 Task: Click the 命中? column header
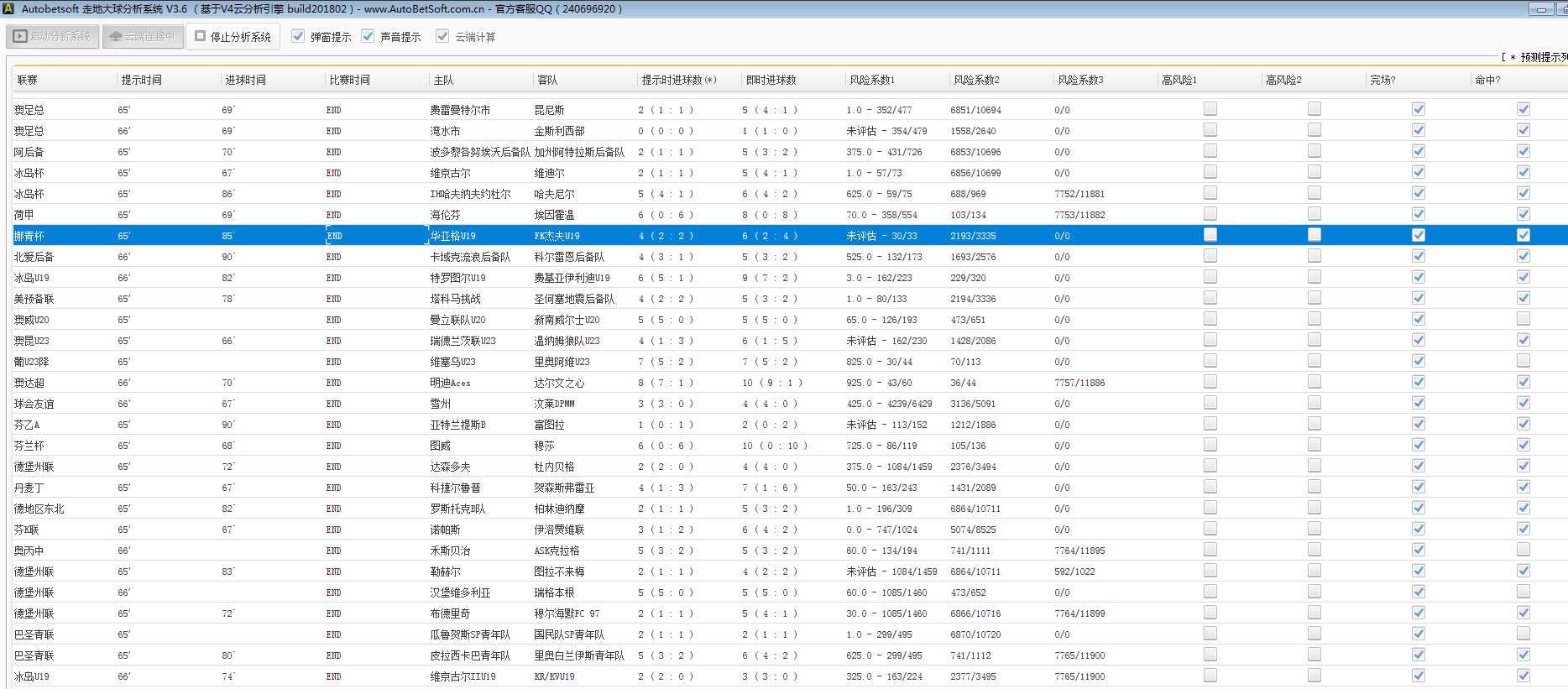(1487, 80)
